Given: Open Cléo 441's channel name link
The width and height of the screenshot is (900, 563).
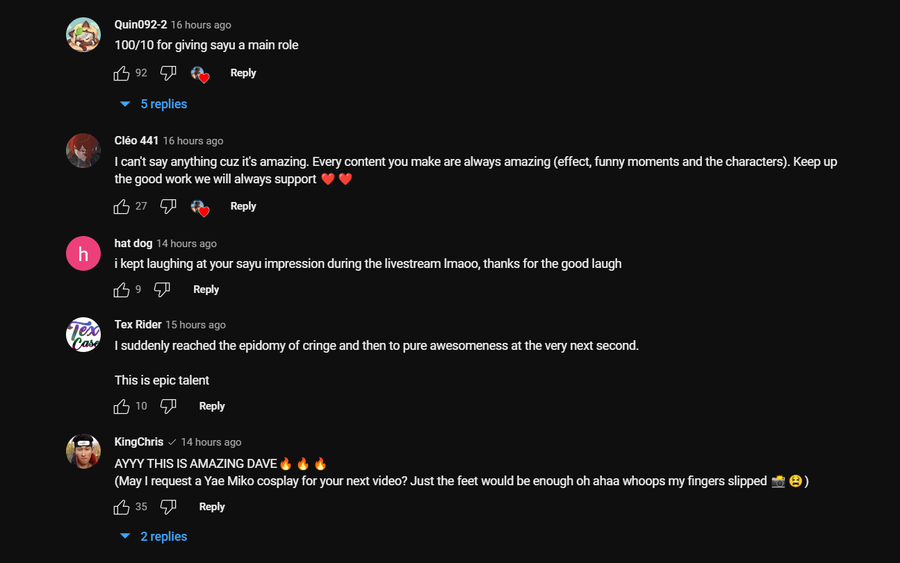Looking at the screenshot, I should click(136, 141).
